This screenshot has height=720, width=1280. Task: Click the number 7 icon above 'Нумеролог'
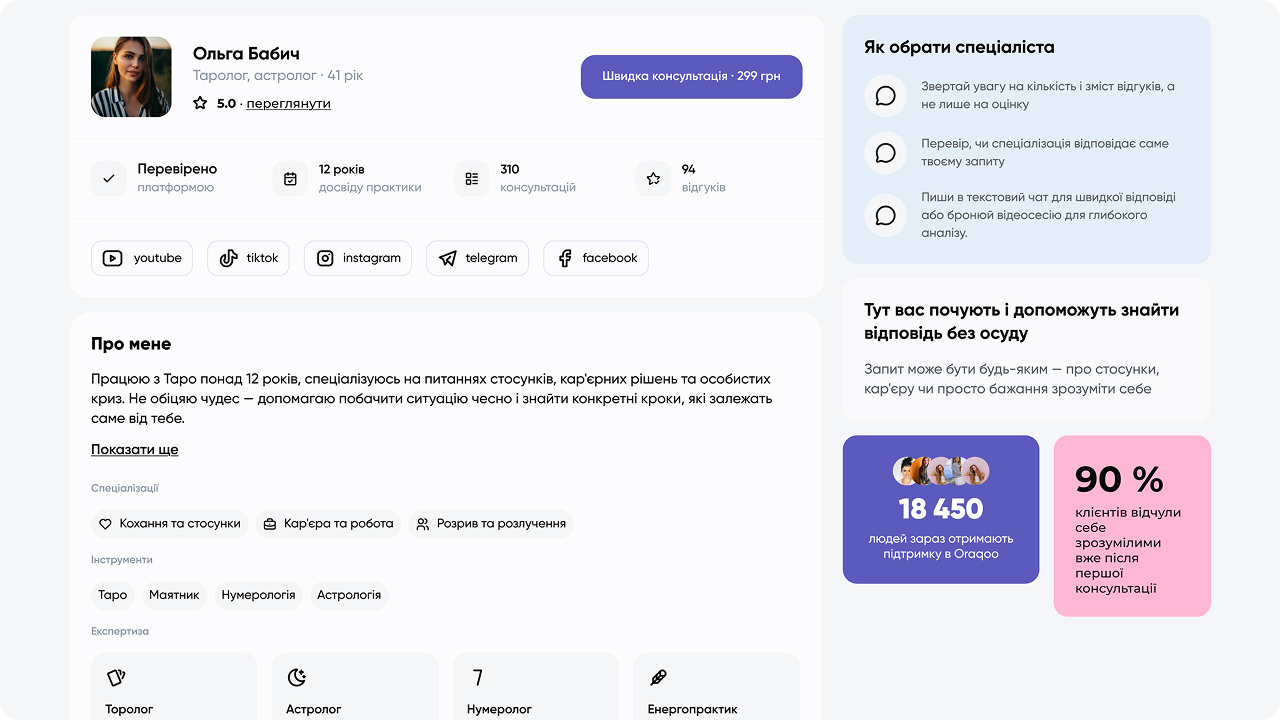(x=478, y=678)
